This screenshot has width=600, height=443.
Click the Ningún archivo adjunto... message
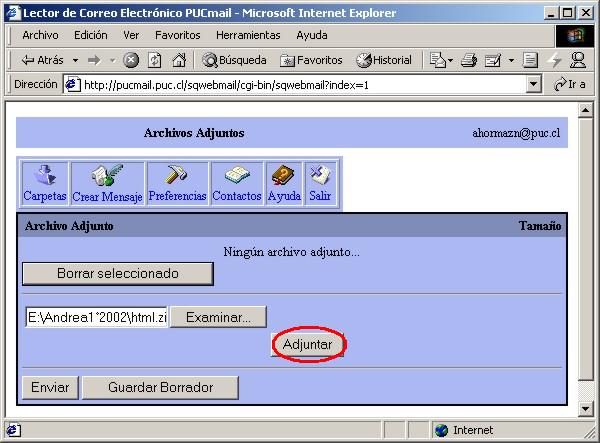[x=292, y=252]
